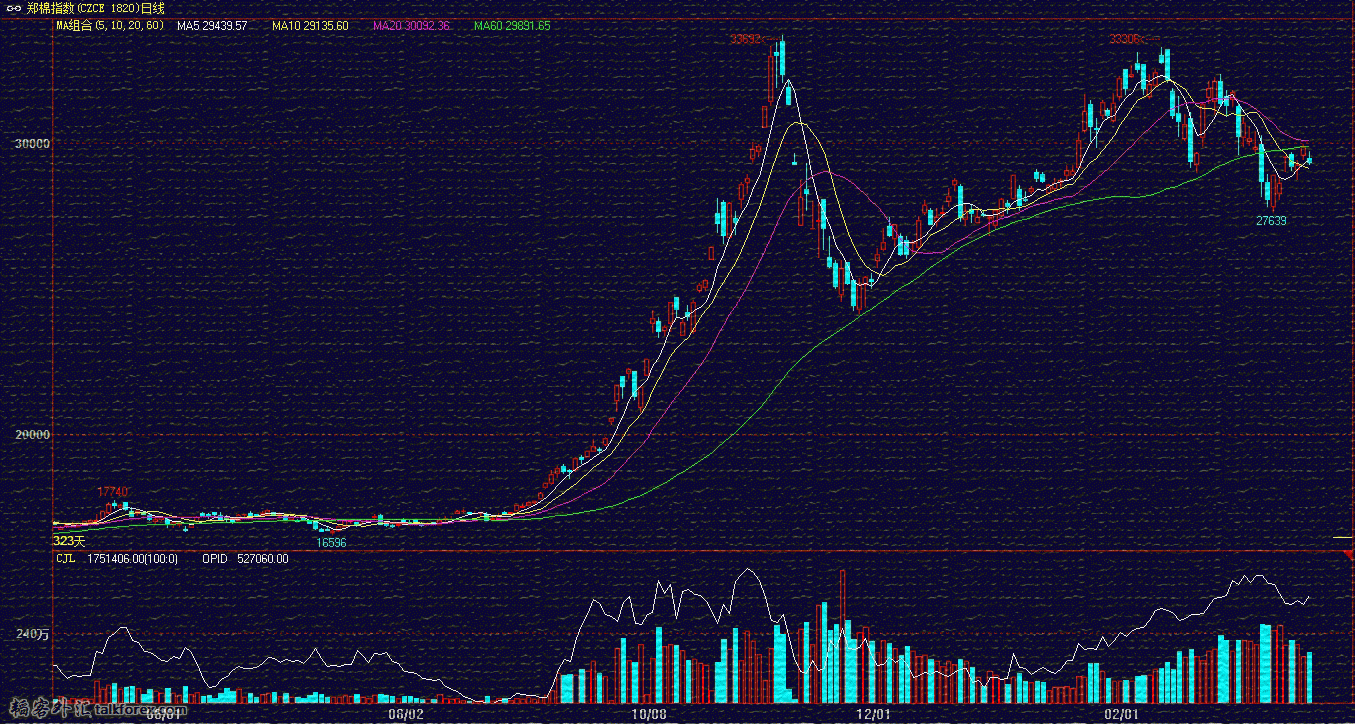This screenshot has height=724, width=1355.
Task: Click the green MA60 29891.65 value
Action: 512,26
